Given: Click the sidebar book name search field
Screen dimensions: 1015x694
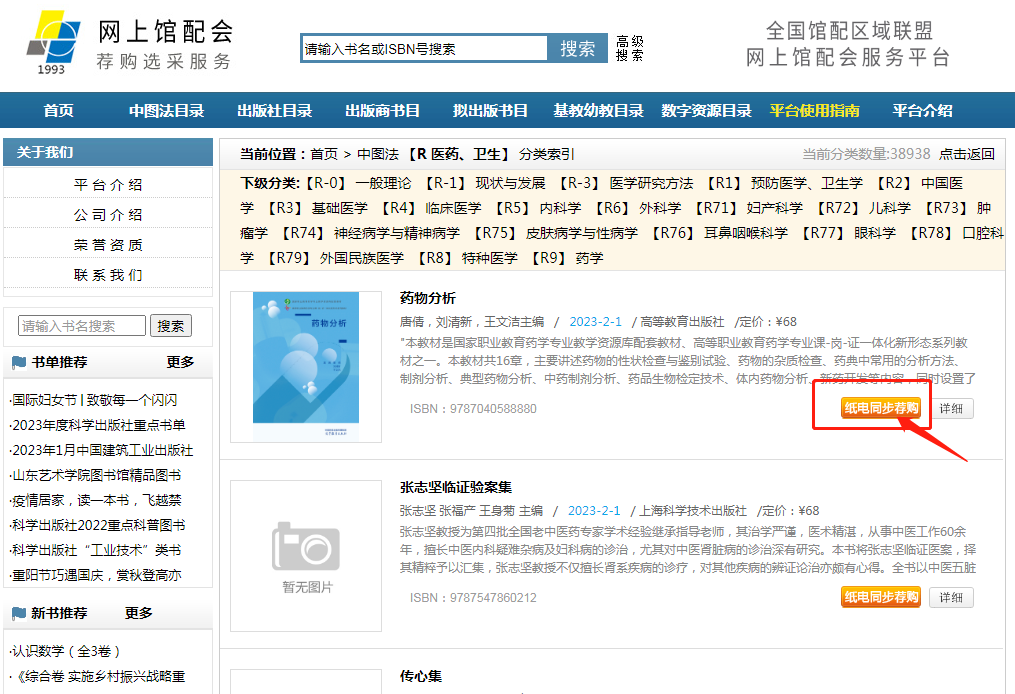Looking at the screenshot, I should click(x=82, y=326).
